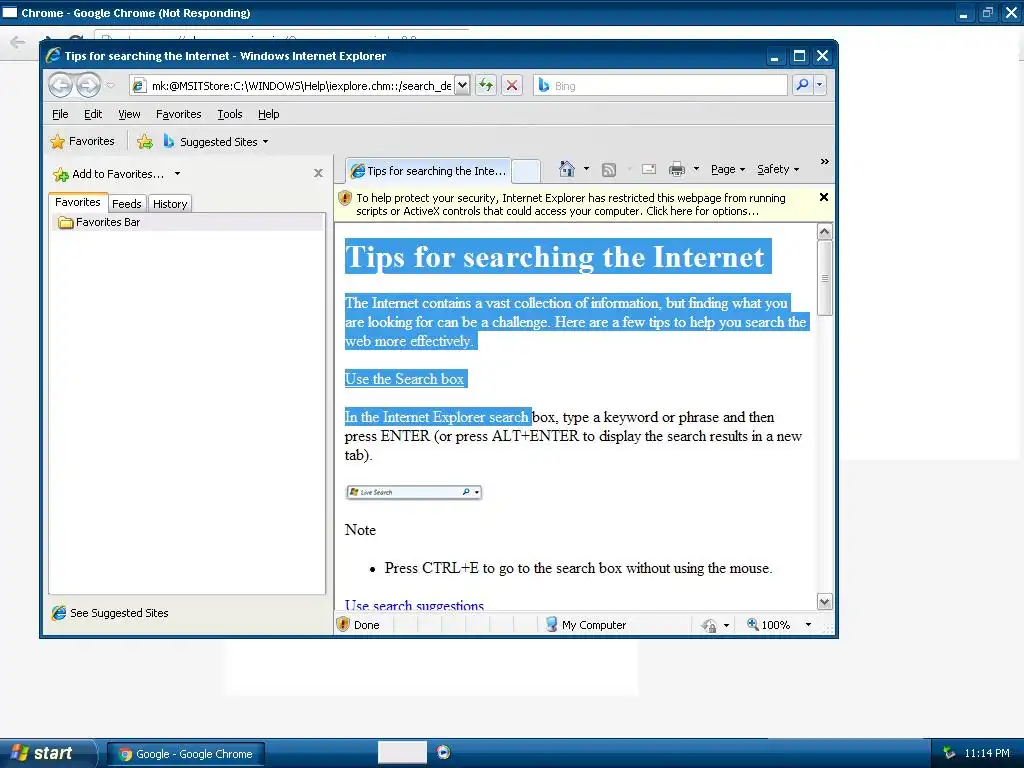Click the Stop loading icon
The height and width of the screenshot is (768, 1024).
point(512,86)
